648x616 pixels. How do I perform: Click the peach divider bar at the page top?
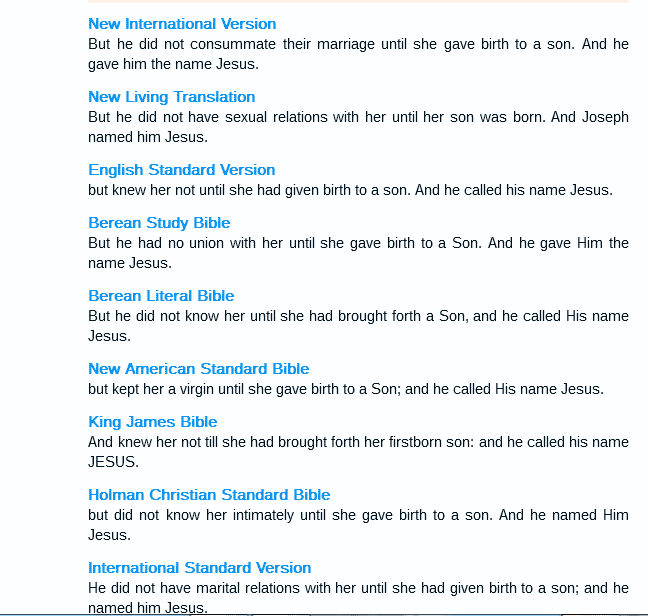coord(358,2)
